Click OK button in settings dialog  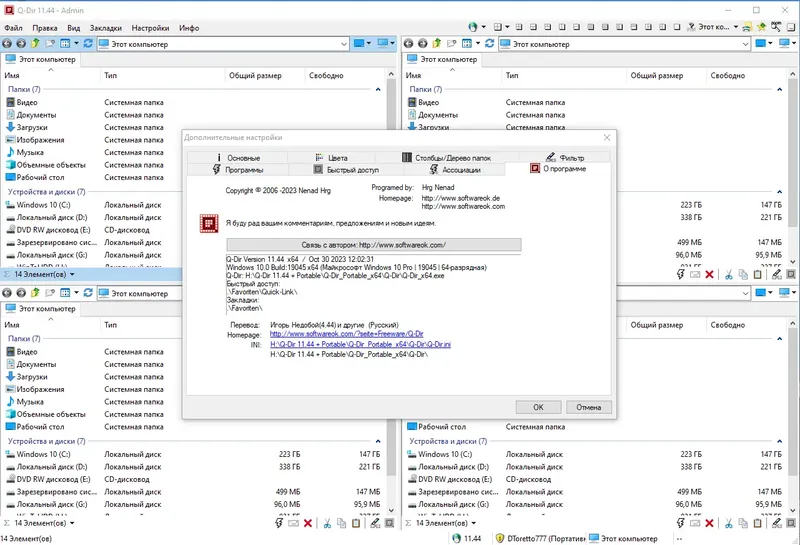[x=538, y=407]
